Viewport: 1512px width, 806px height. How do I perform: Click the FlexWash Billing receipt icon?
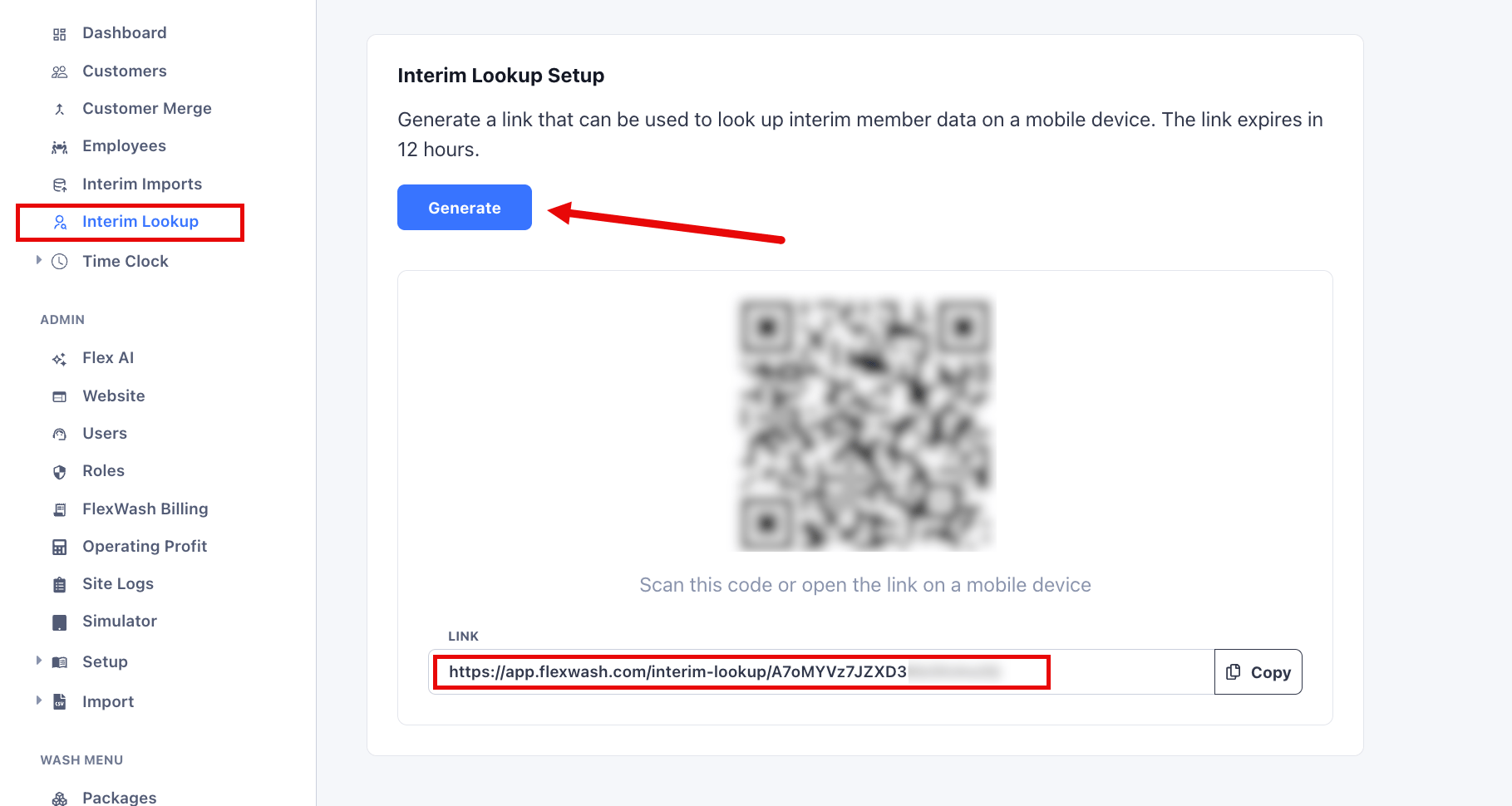coord(59,509)
